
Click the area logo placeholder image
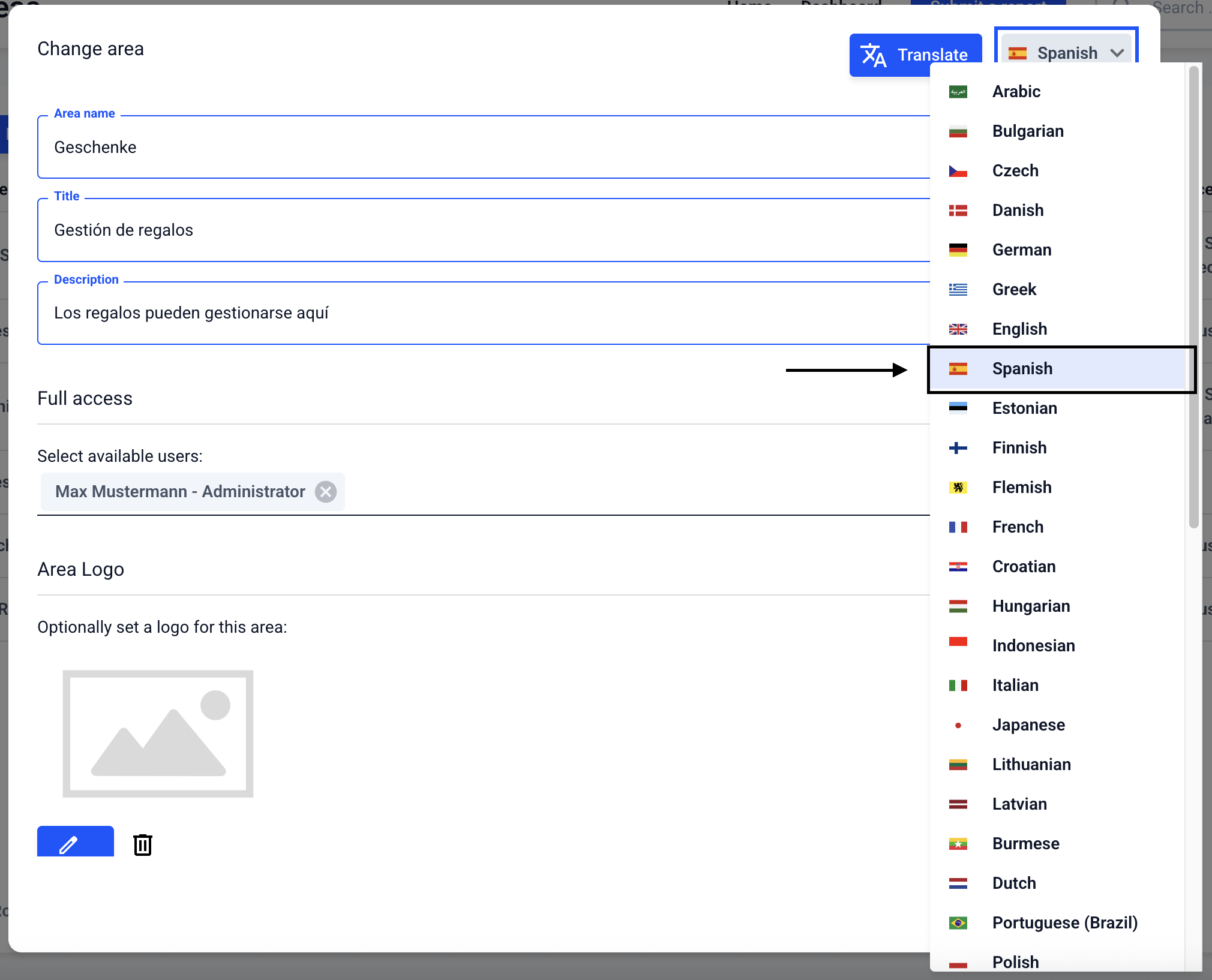point(158,734)
